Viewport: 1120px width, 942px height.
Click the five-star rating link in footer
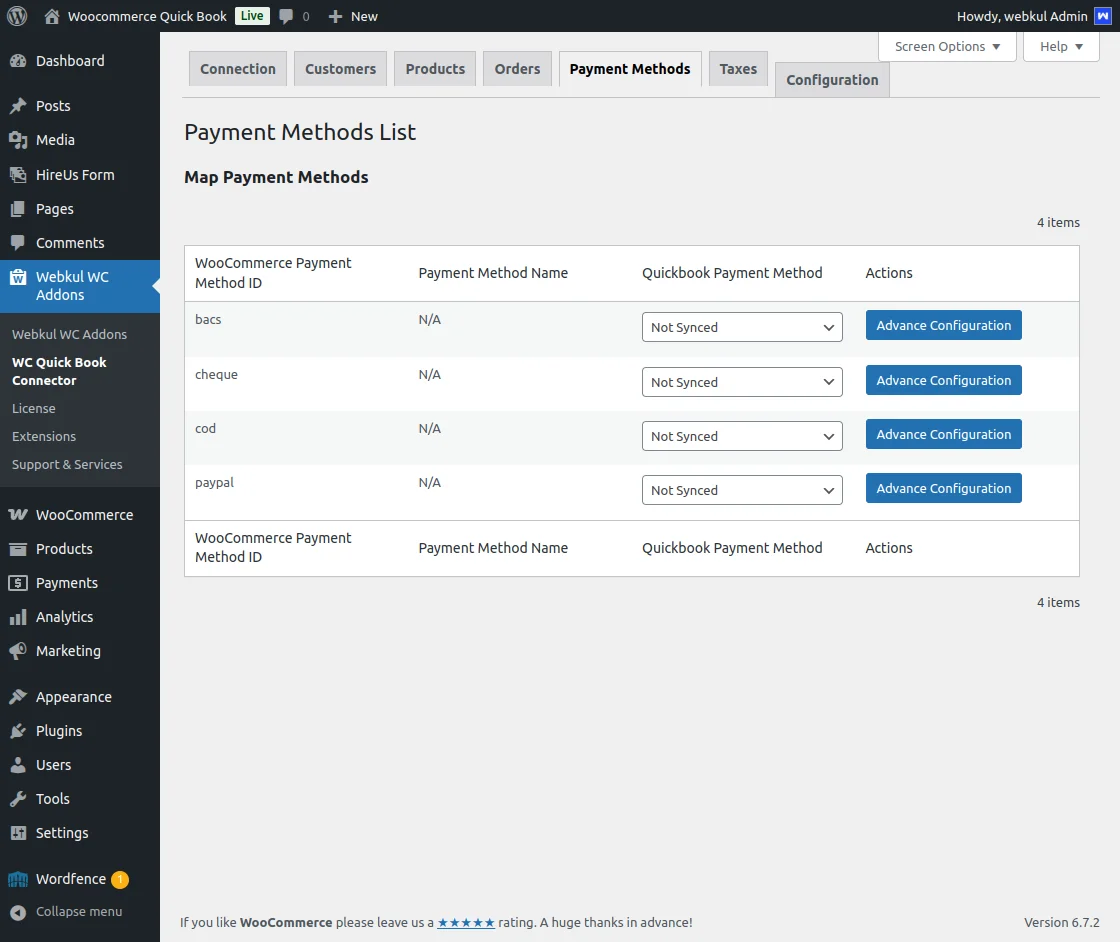click(x=466, y=922)
